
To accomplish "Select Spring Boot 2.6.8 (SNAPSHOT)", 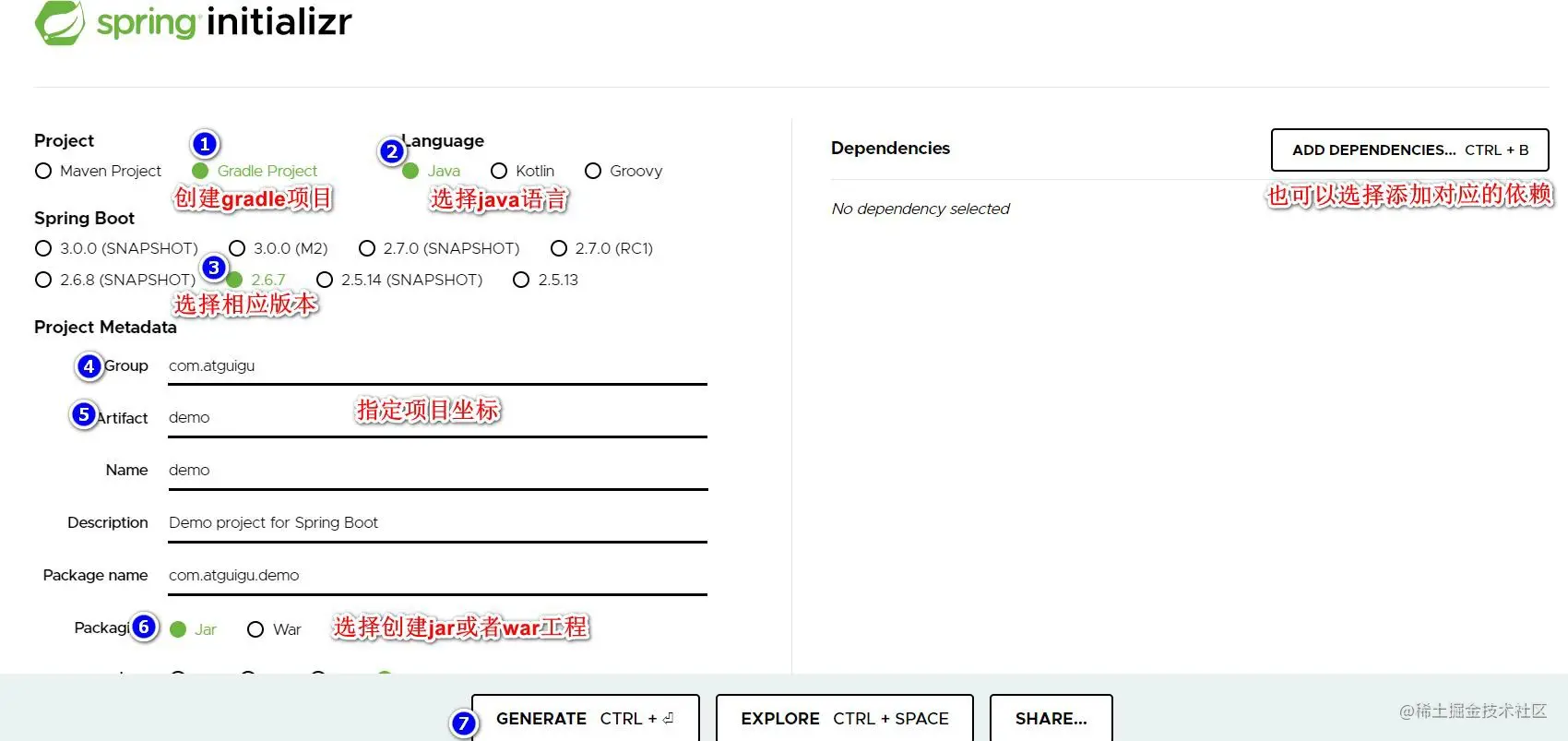I will pyautogui.click(x=115, y=280).
